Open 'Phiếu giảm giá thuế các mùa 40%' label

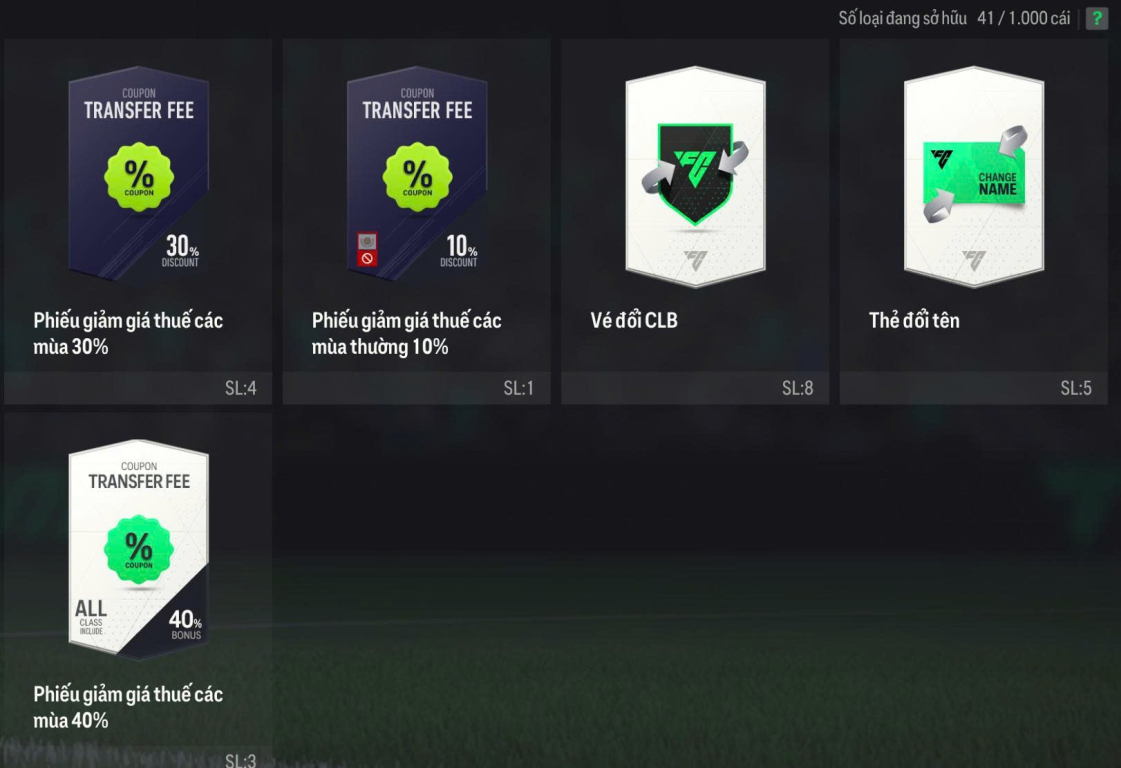(x=128, y=707)
